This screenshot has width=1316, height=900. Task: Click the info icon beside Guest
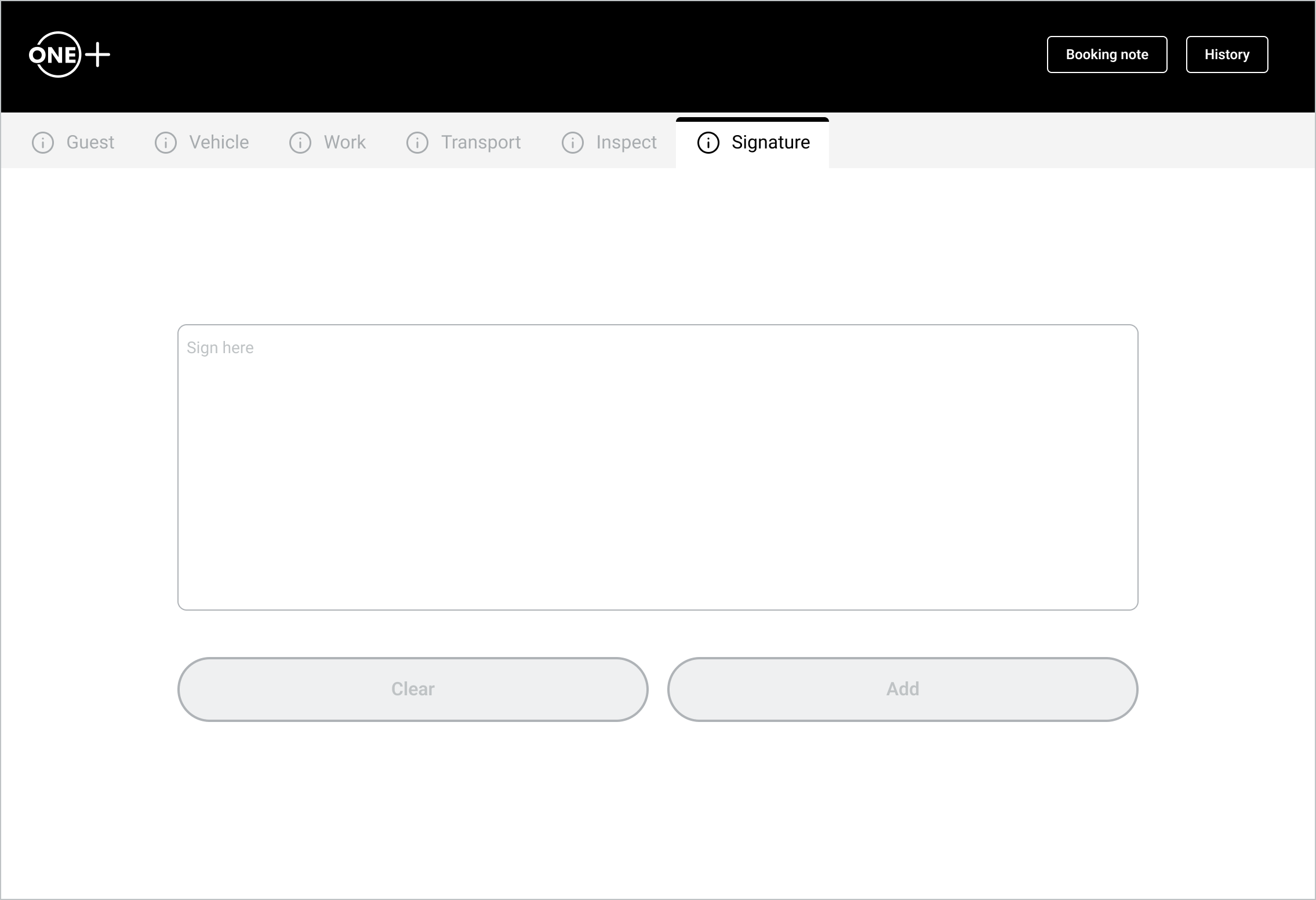point(43,143)
